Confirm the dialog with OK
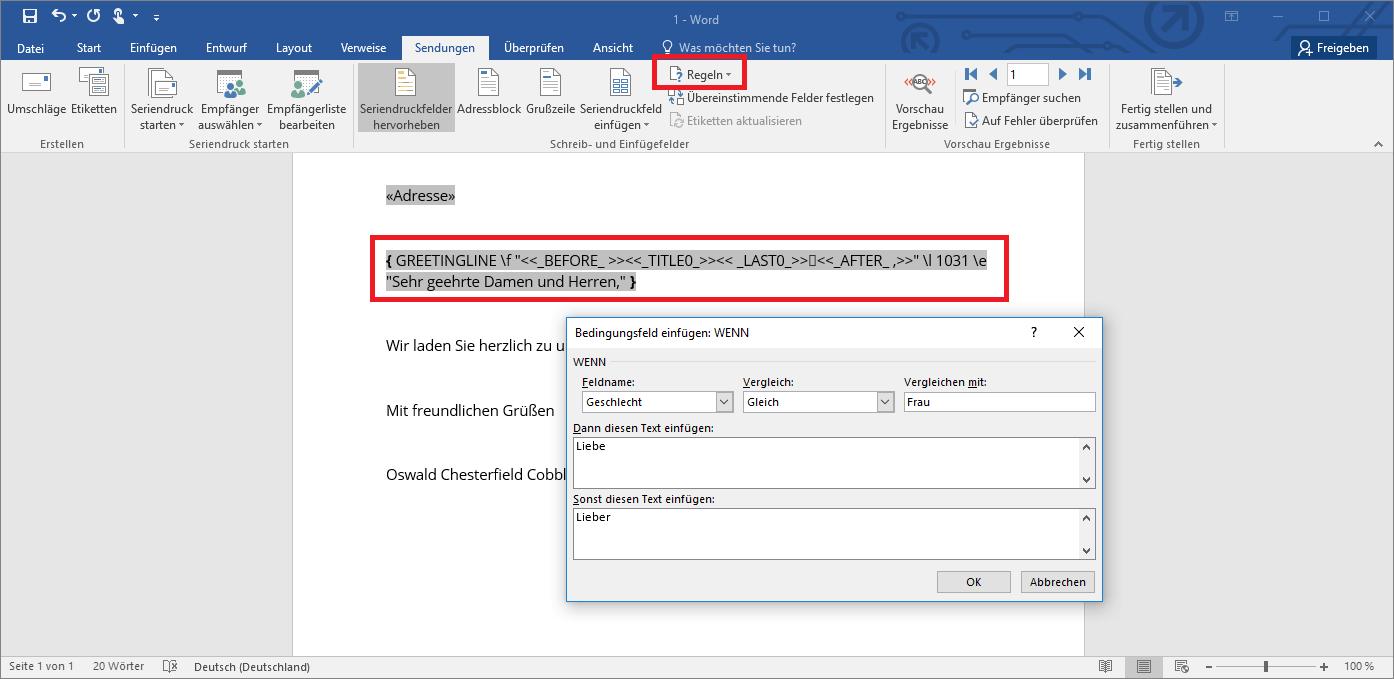This screenshot has height=679, width=1394. coord(973,582)
